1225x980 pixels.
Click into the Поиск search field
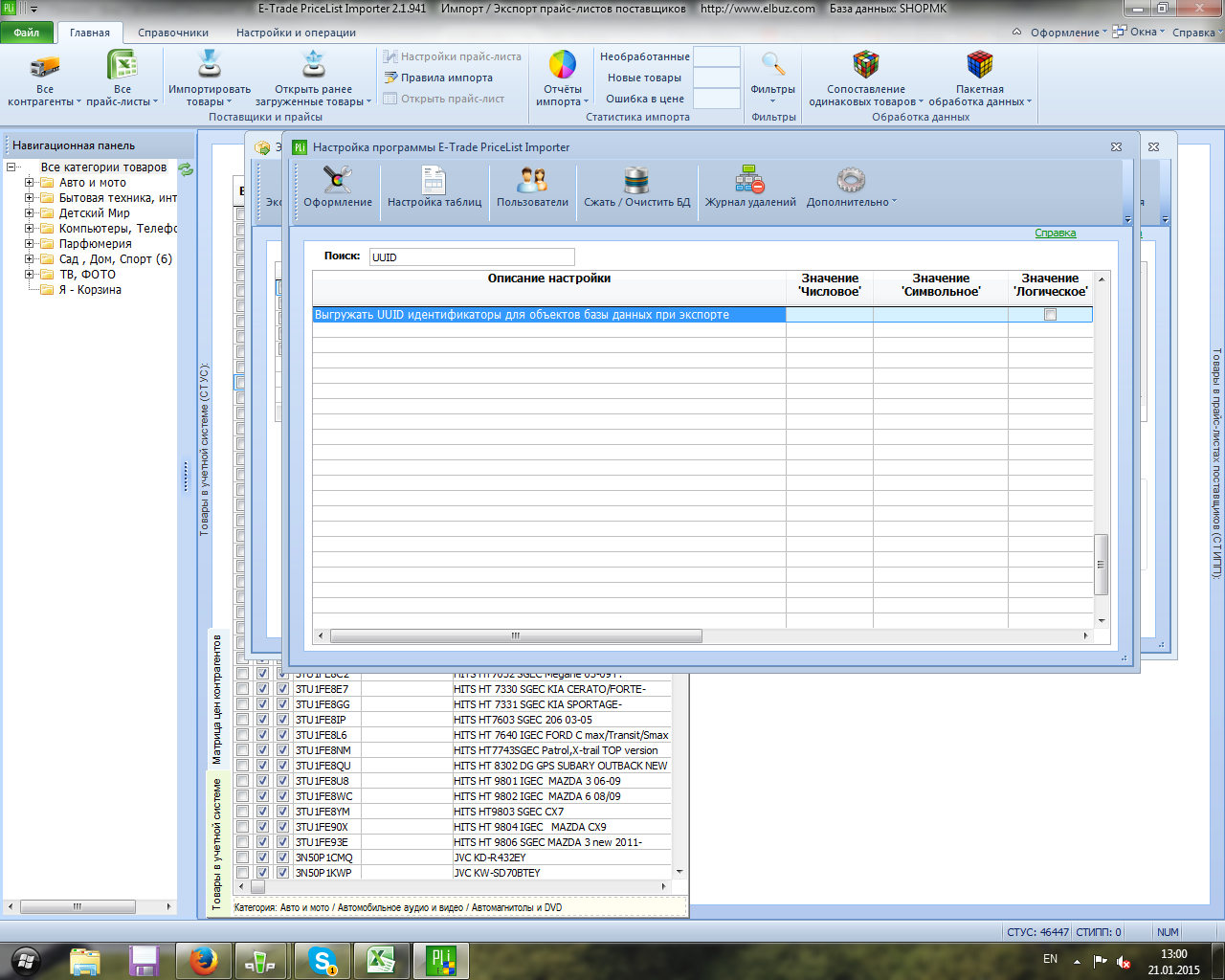pos(472,257)
